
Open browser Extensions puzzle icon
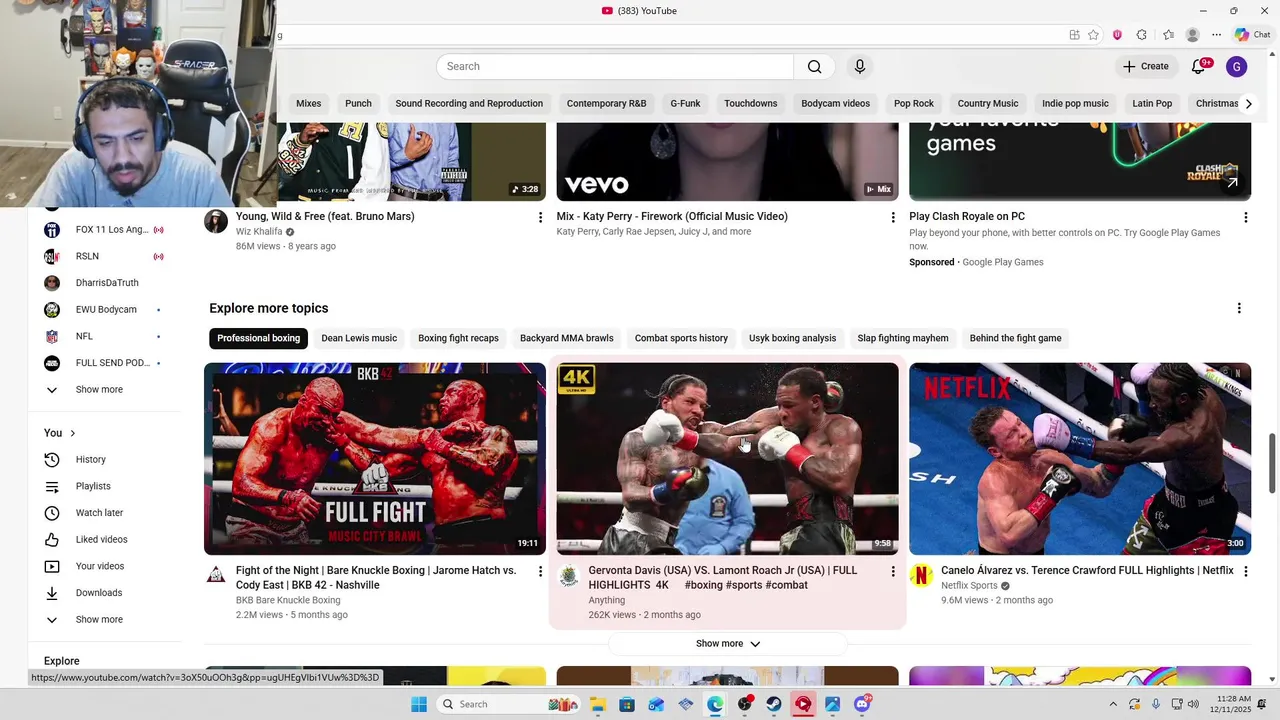point(1142,35)
